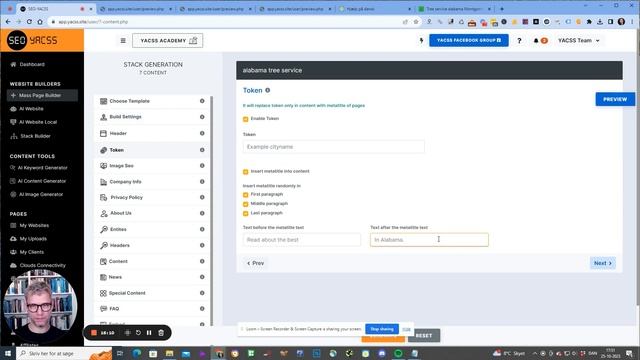
Task: Click the YACSS ACADEMY button
Action: pos(167,40)
